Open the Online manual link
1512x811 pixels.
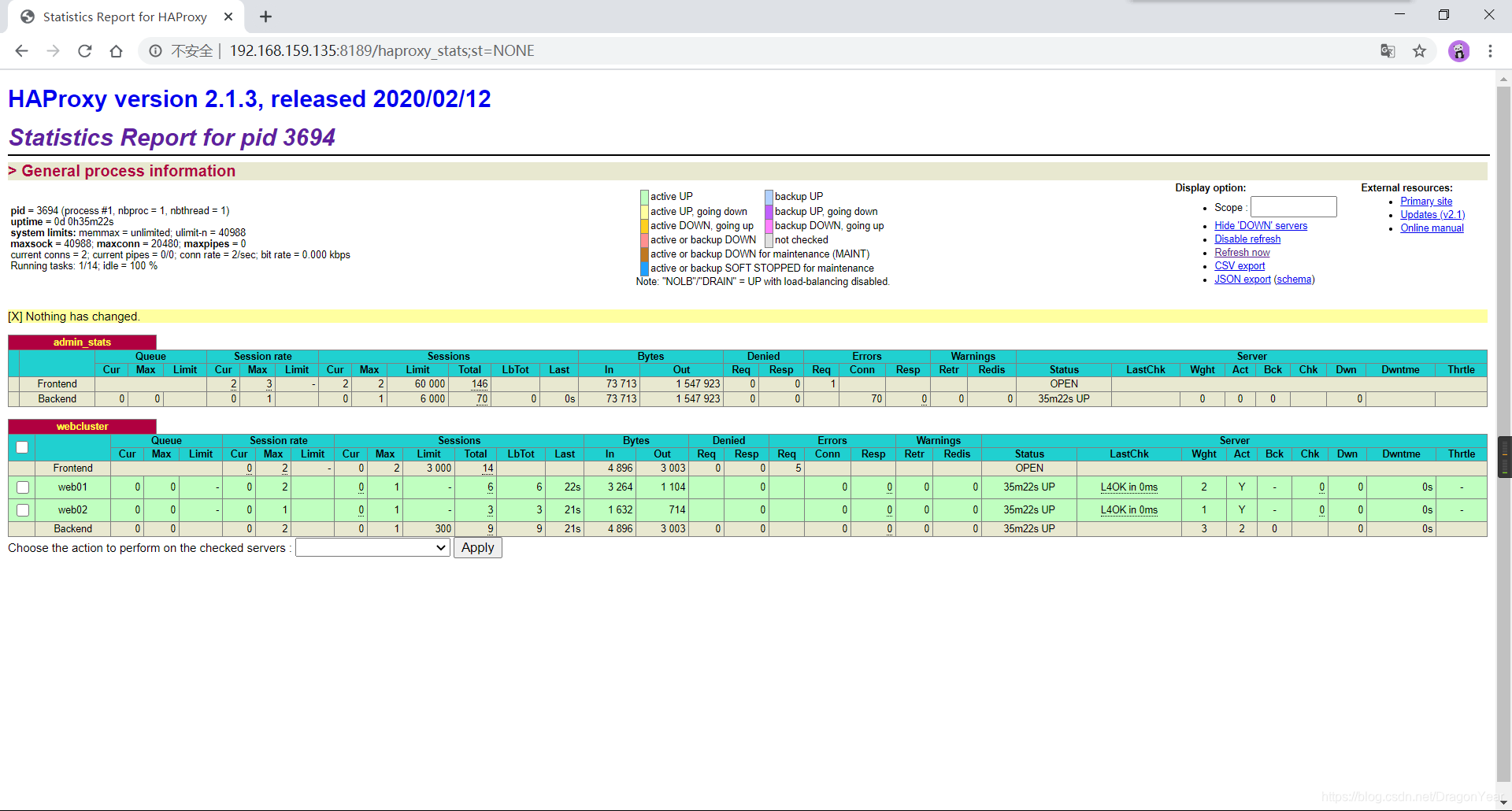click(1432, 228)
